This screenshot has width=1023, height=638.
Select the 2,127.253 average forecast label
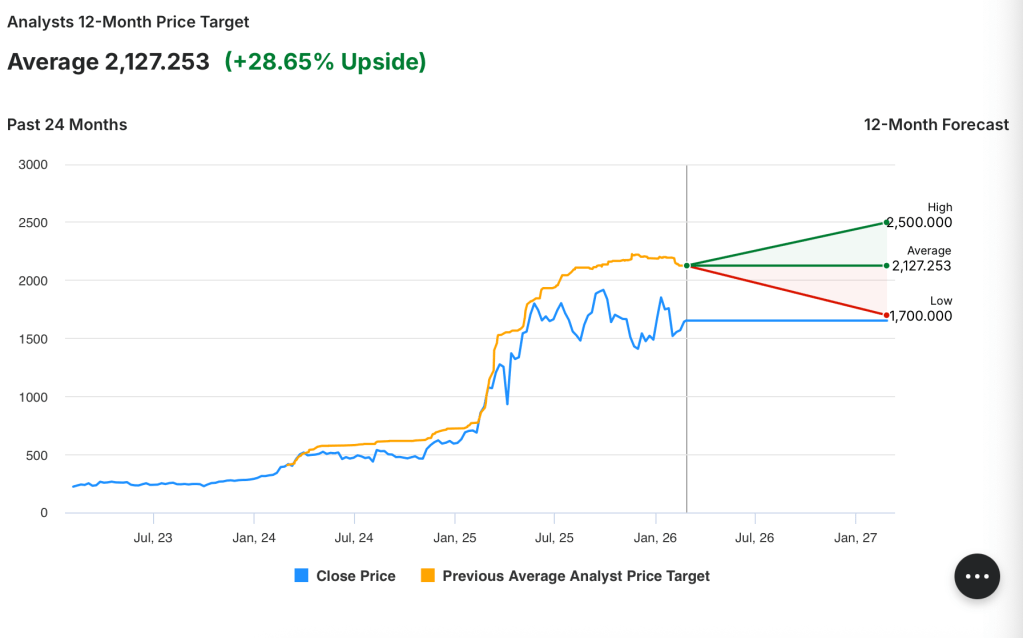pos(921,266)
